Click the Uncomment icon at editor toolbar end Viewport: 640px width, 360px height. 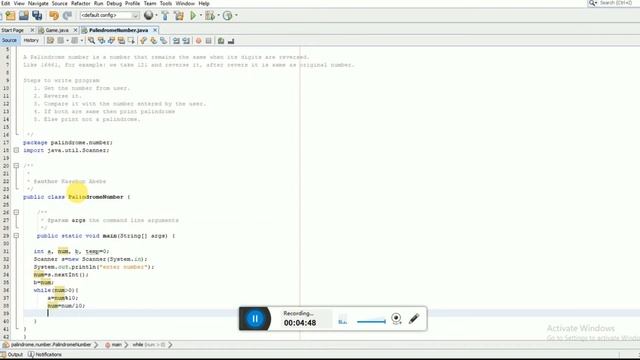231,40
